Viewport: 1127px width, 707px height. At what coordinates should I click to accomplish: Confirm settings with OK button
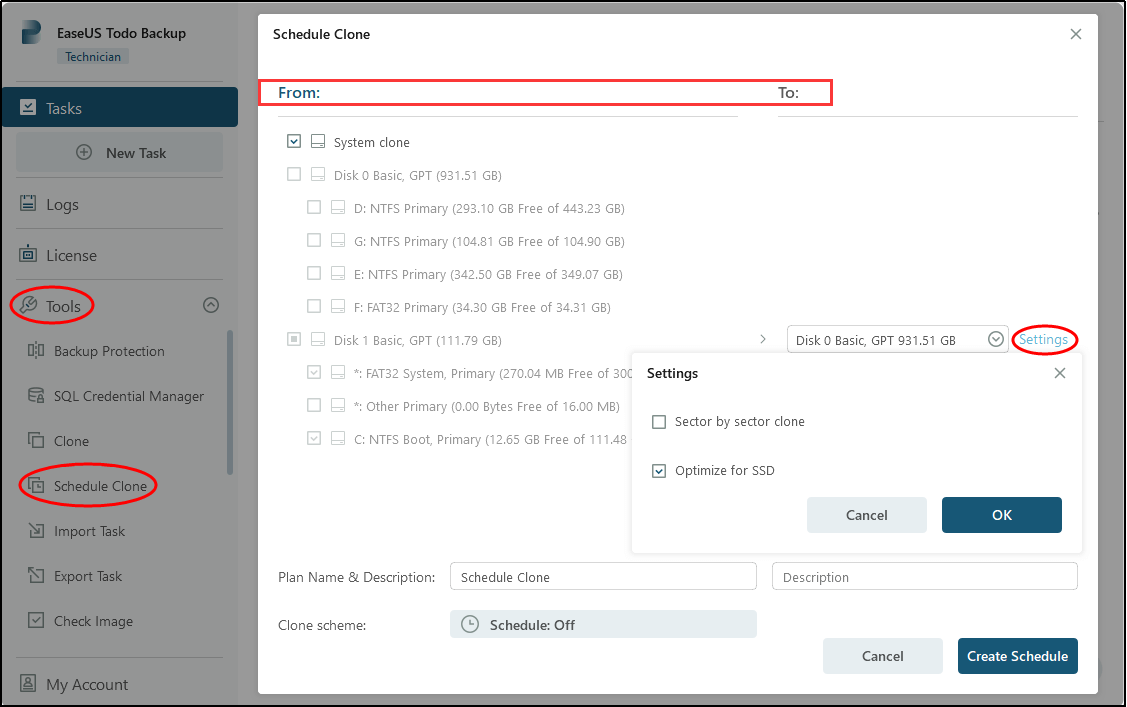tap(1002, 515)
